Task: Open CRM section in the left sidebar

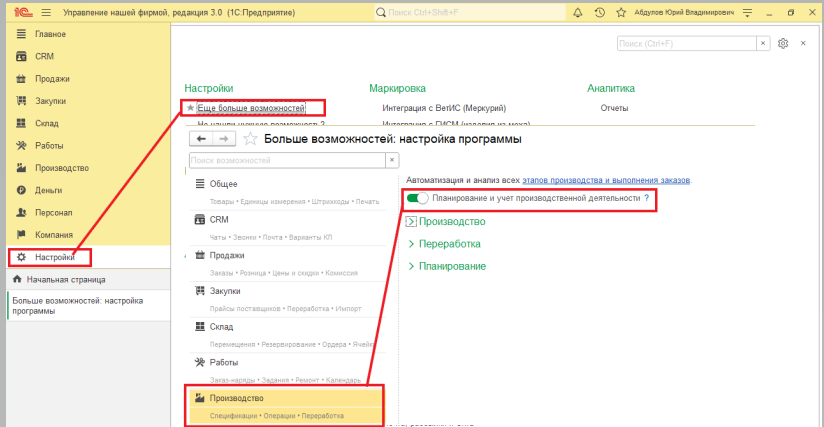Action: click(45, 56)
